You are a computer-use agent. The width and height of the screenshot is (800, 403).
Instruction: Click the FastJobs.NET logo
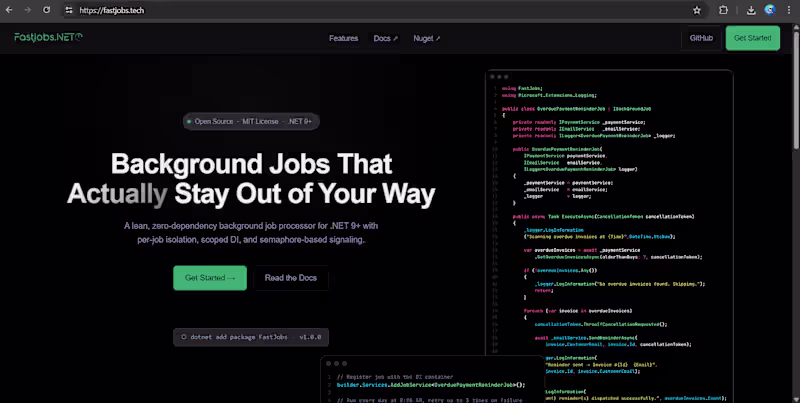(x=48, y=37)
